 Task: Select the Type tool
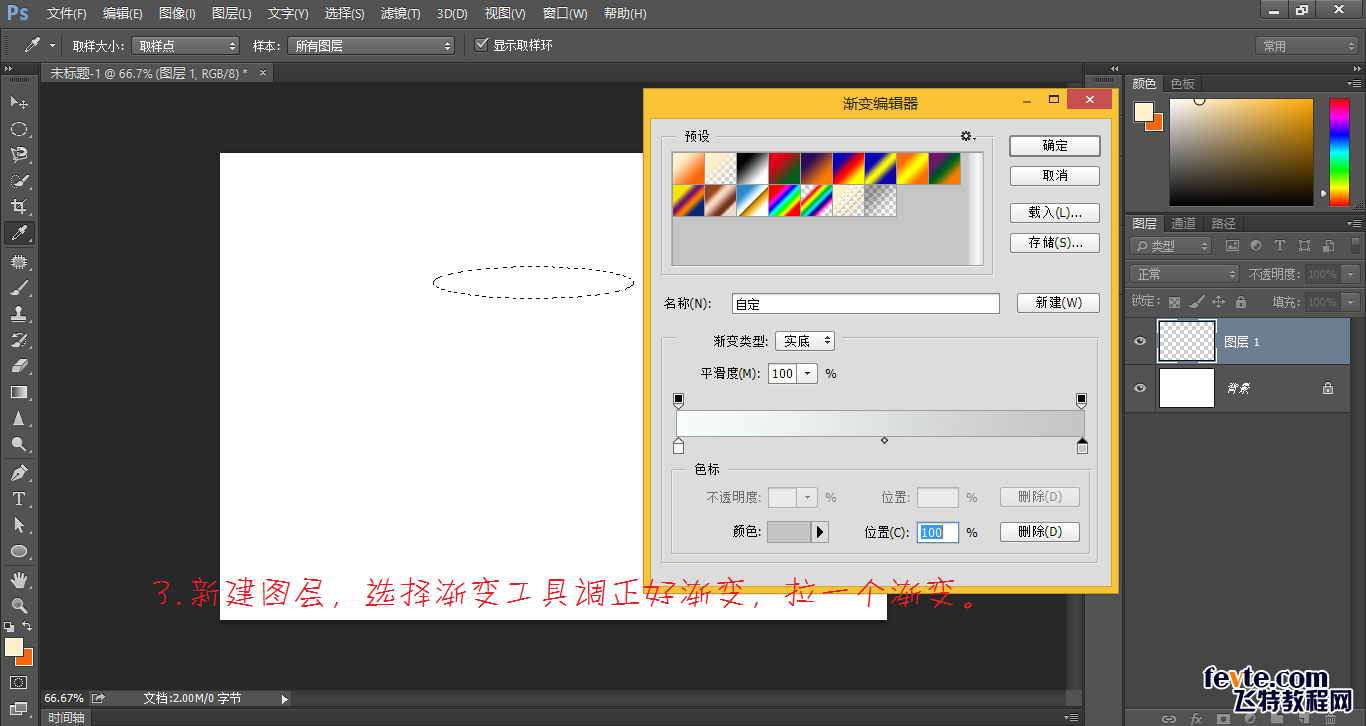pos(19,498)
